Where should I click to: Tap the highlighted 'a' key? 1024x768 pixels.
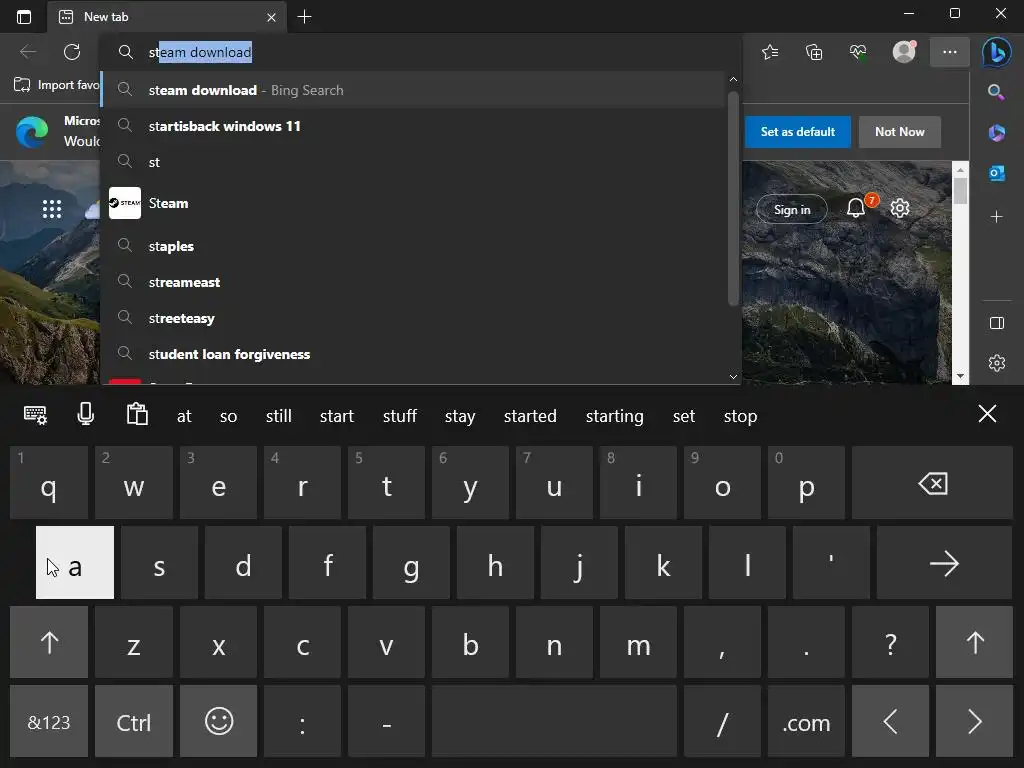tap(74, 563)
